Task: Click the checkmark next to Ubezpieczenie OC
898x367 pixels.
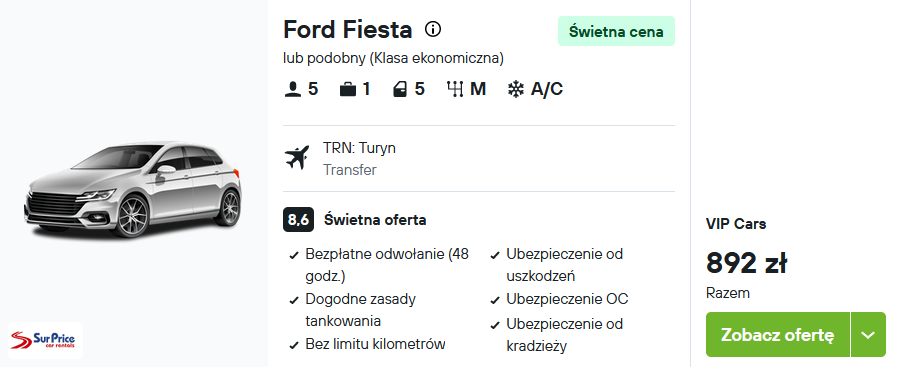Action: pos(495,301)
